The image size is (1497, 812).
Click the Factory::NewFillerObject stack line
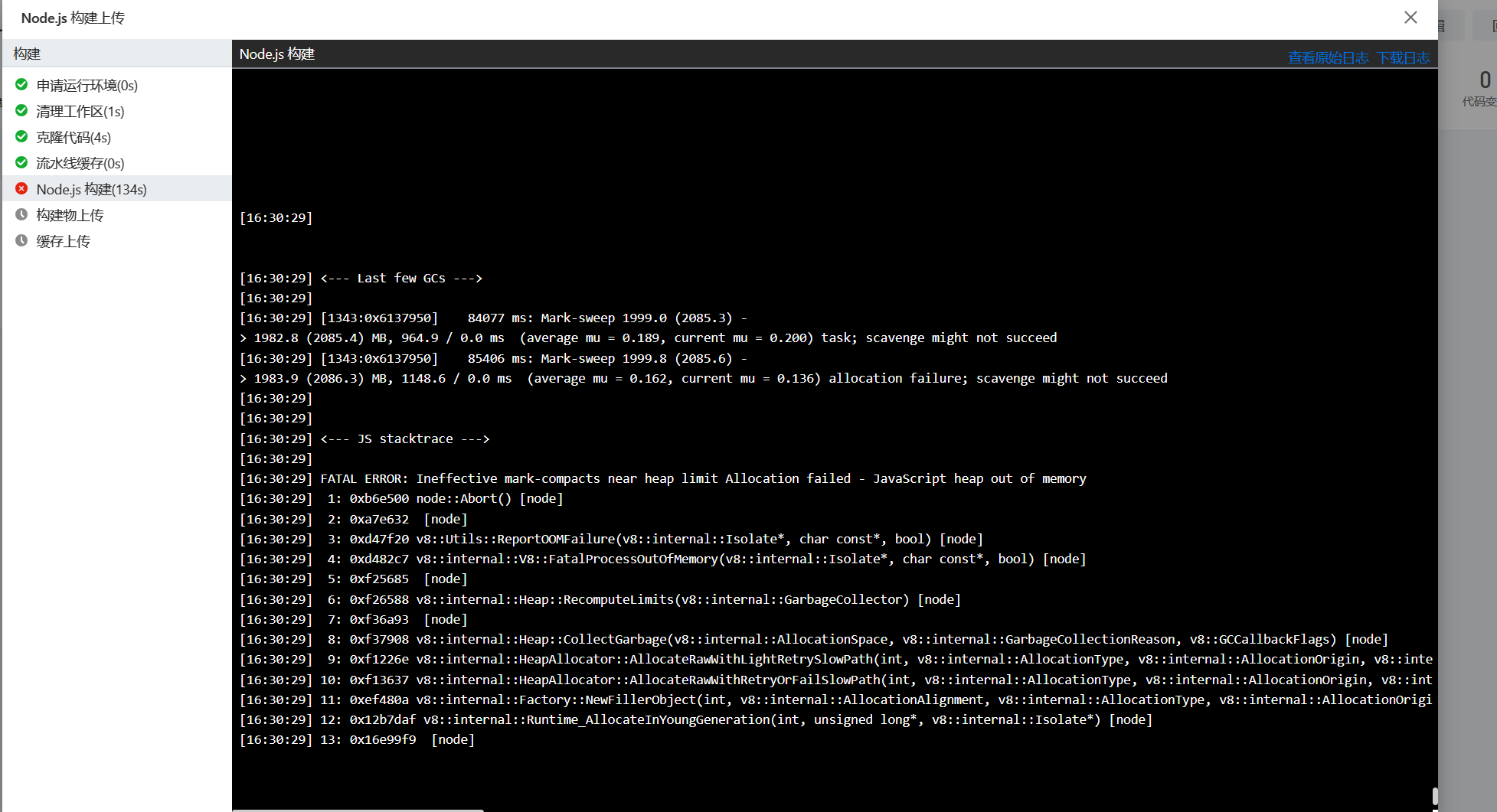tap(835, 699)
